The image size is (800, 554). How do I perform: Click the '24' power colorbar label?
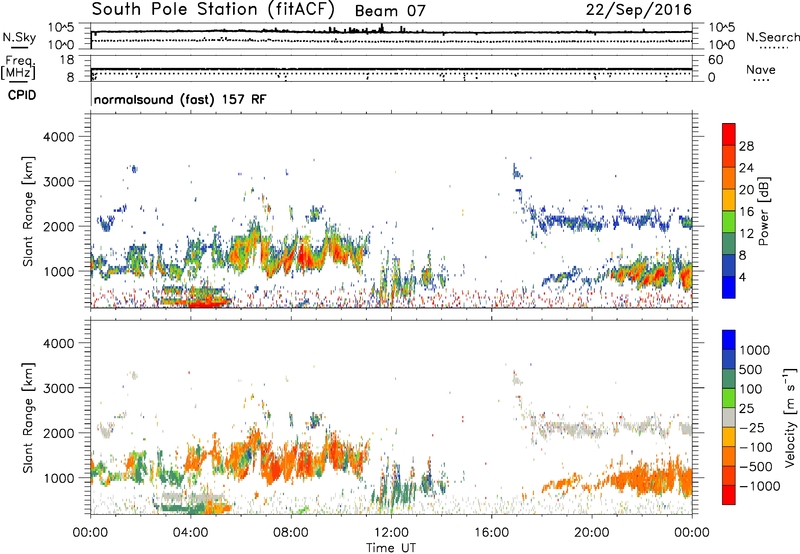(746, 168)
